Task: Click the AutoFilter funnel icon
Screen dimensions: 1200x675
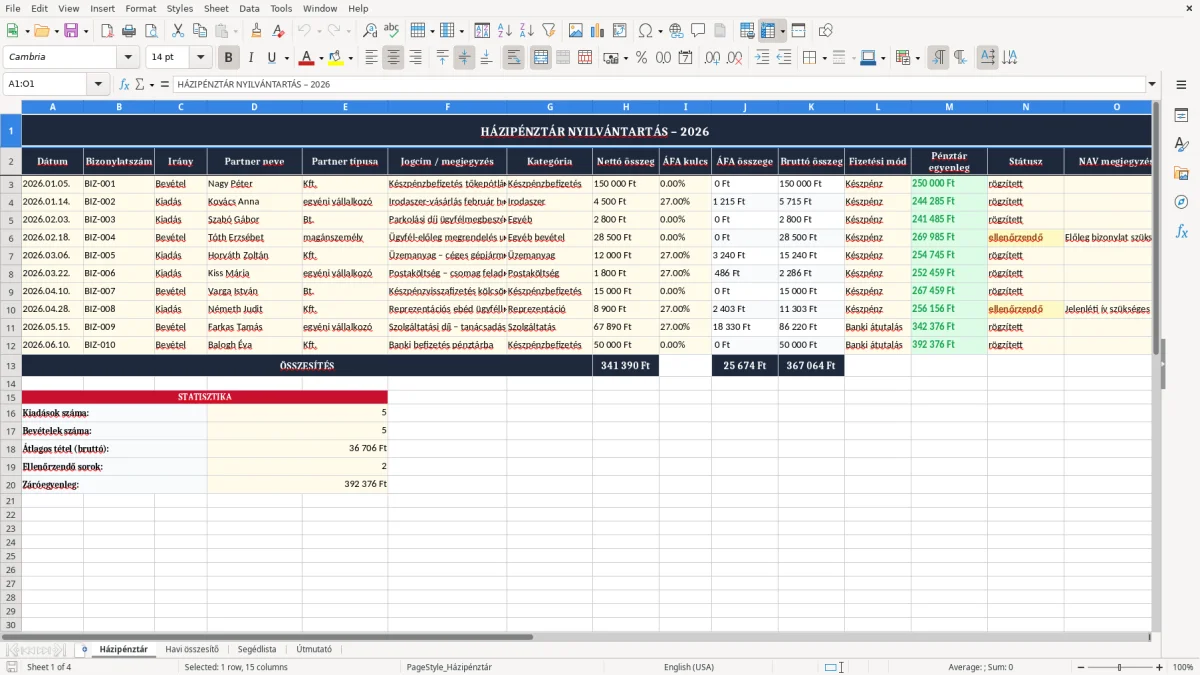Action: [548, 31]
